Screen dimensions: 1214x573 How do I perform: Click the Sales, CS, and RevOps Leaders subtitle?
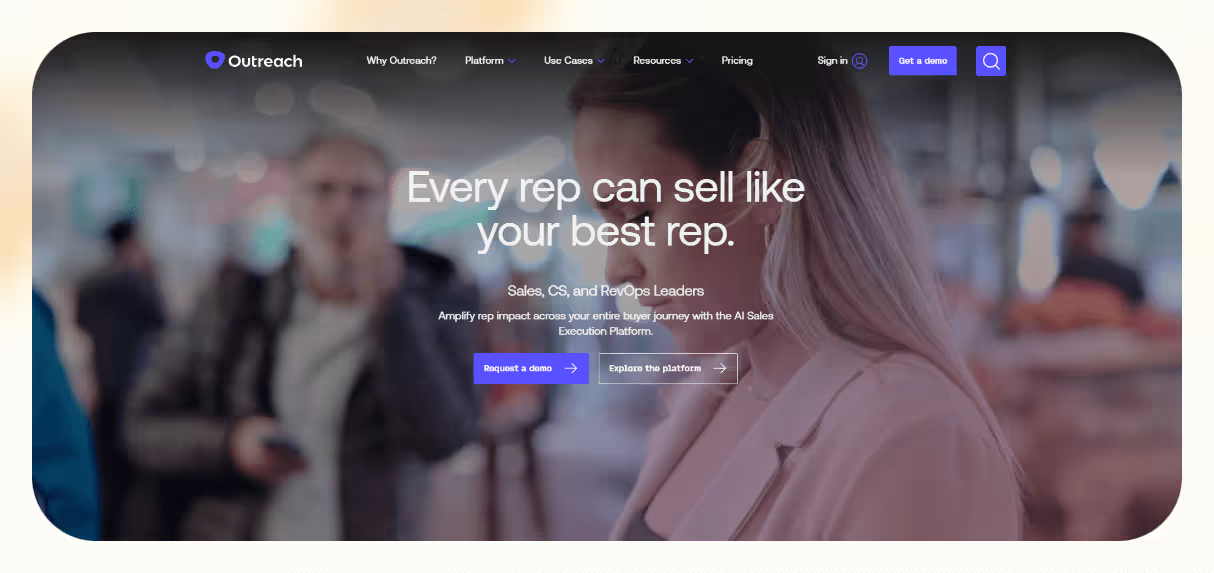606,291
